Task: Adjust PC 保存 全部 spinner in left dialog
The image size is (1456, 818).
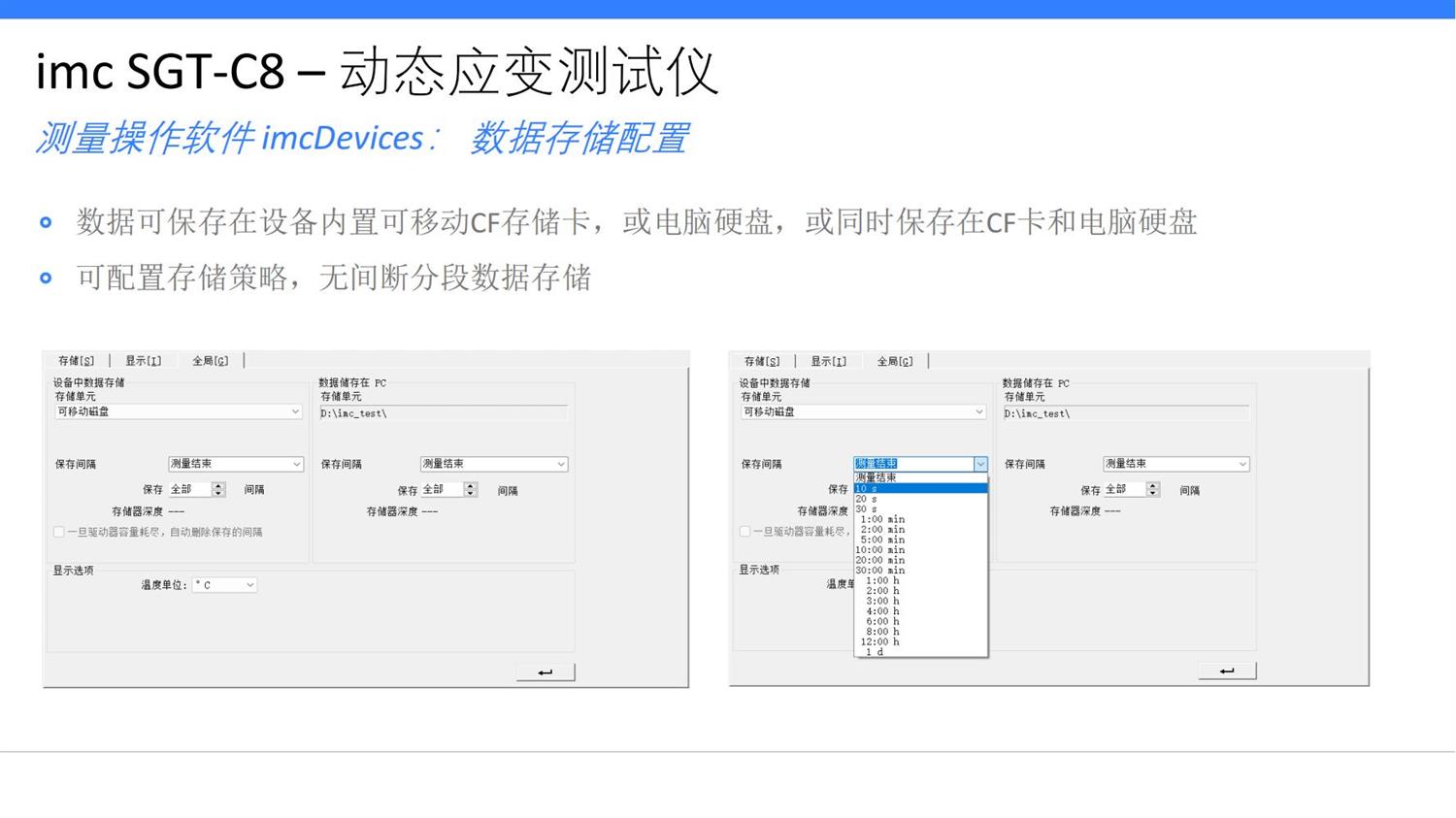Action: tap(471, 489)
